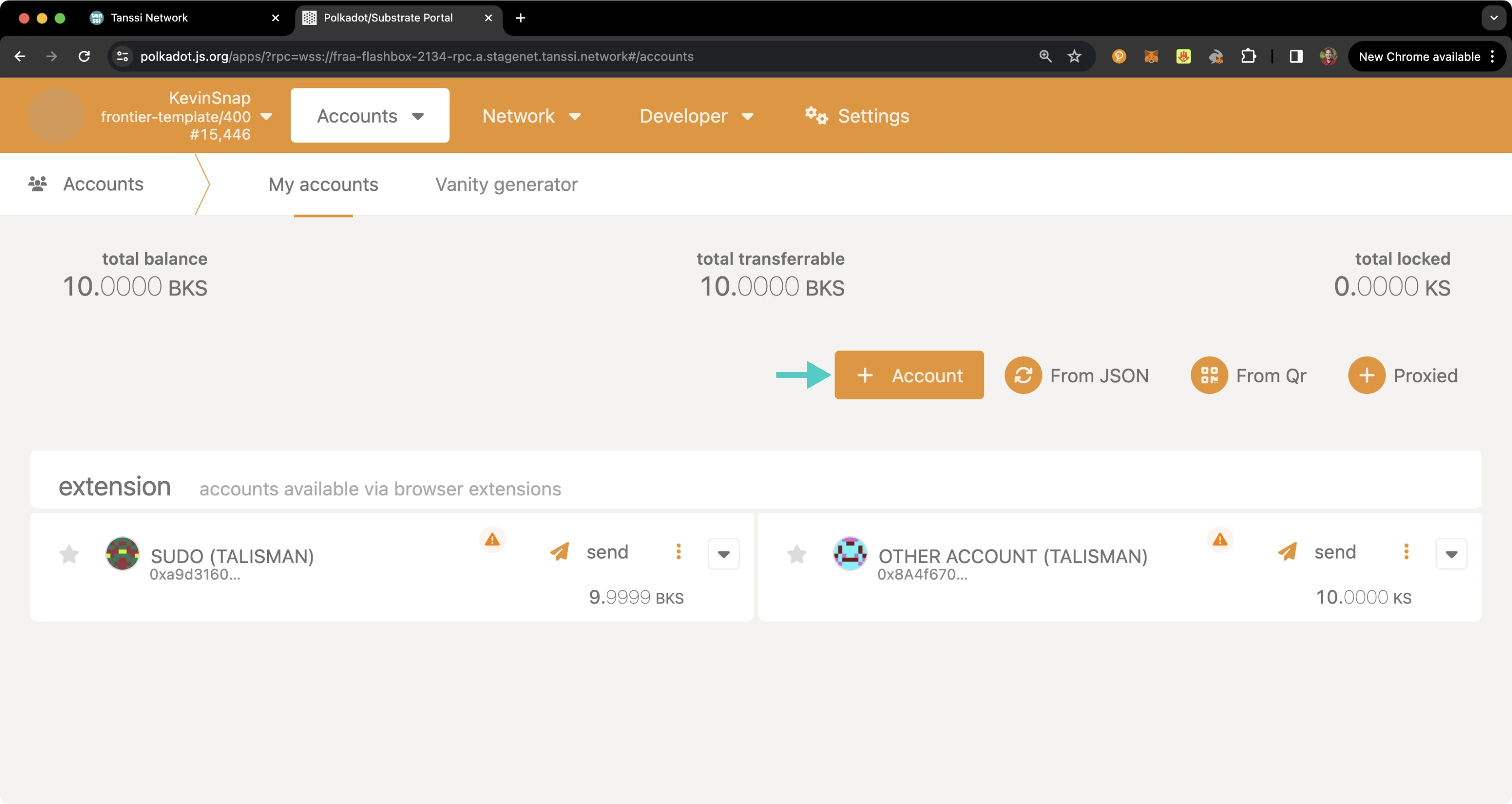Click send for OTHER ACCOUNT (TALISMAN)
1512x804 pixels.
point(1316,552)
